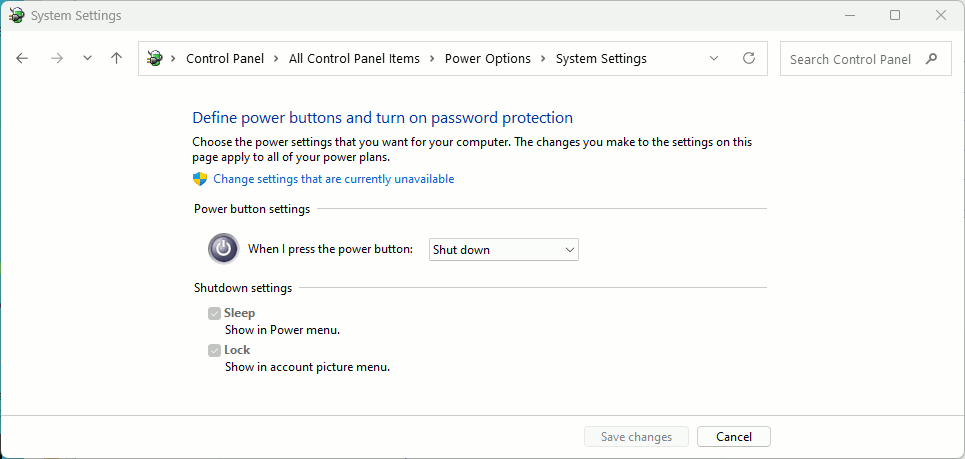This screenshot has width=965, height=459.
Task: Go back using the back arrow
Action: coord(22,58)
